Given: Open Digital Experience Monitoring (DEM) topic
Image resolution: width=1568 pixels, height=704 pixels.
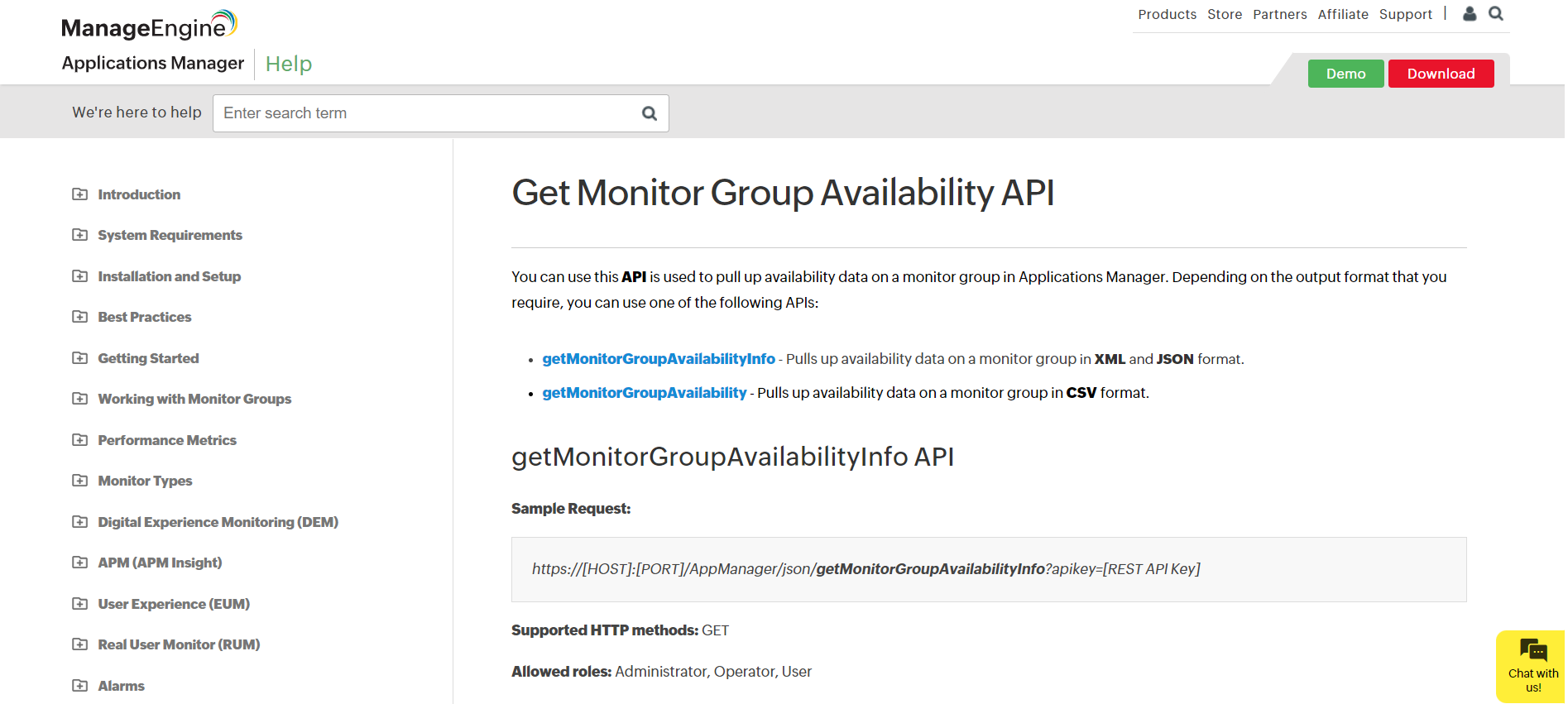Looking at the screenshot, I should pos(218,522).
